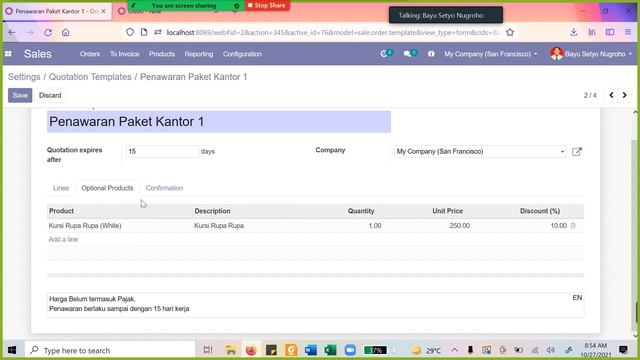Delete the Kursi Rupa Rupa line trash icon
Screen dimensions: 640x360
(x=573, y=226)
